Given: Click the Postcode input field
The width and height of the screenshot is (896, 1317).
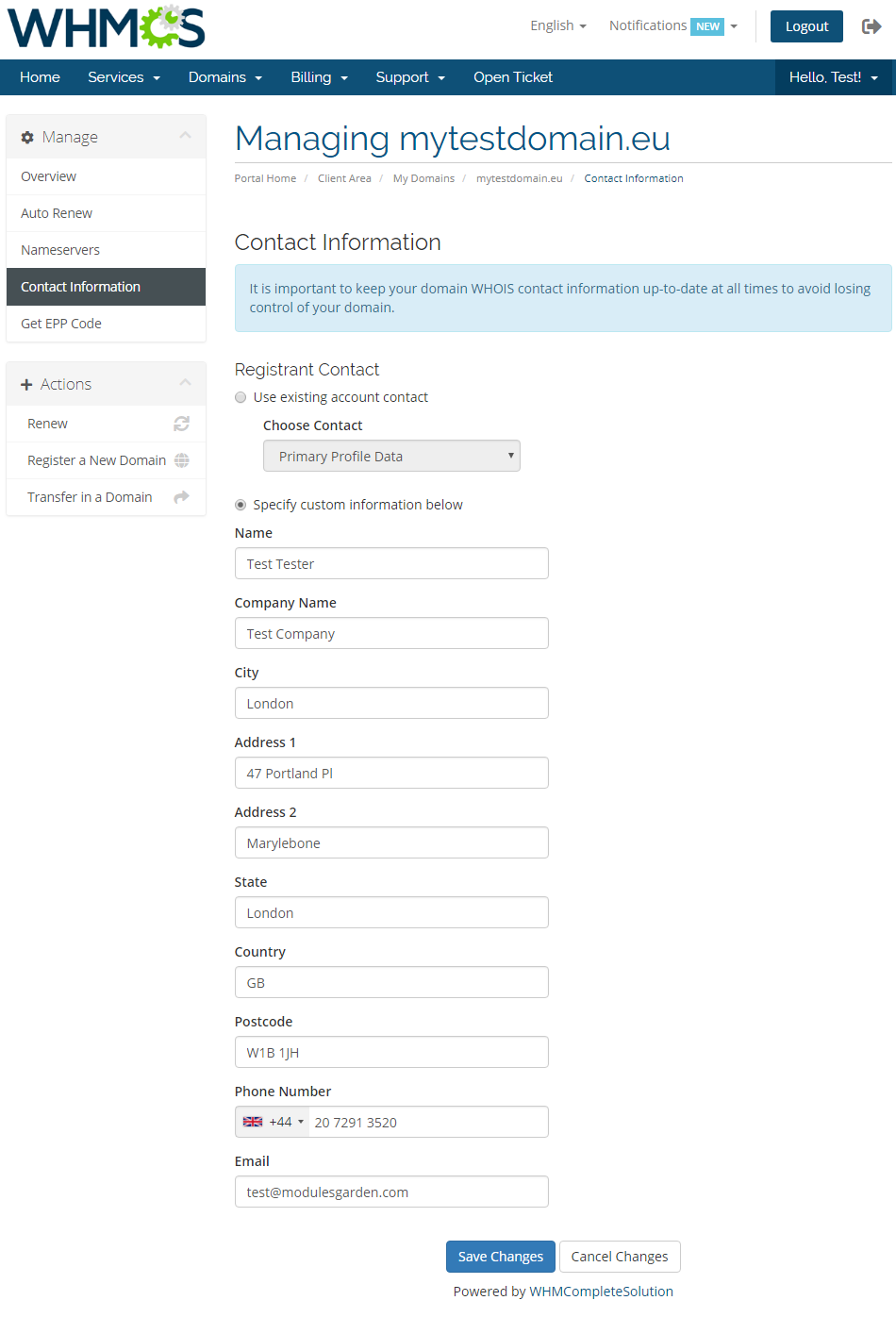Looking at the screenshot, I should coord(391,1052).
